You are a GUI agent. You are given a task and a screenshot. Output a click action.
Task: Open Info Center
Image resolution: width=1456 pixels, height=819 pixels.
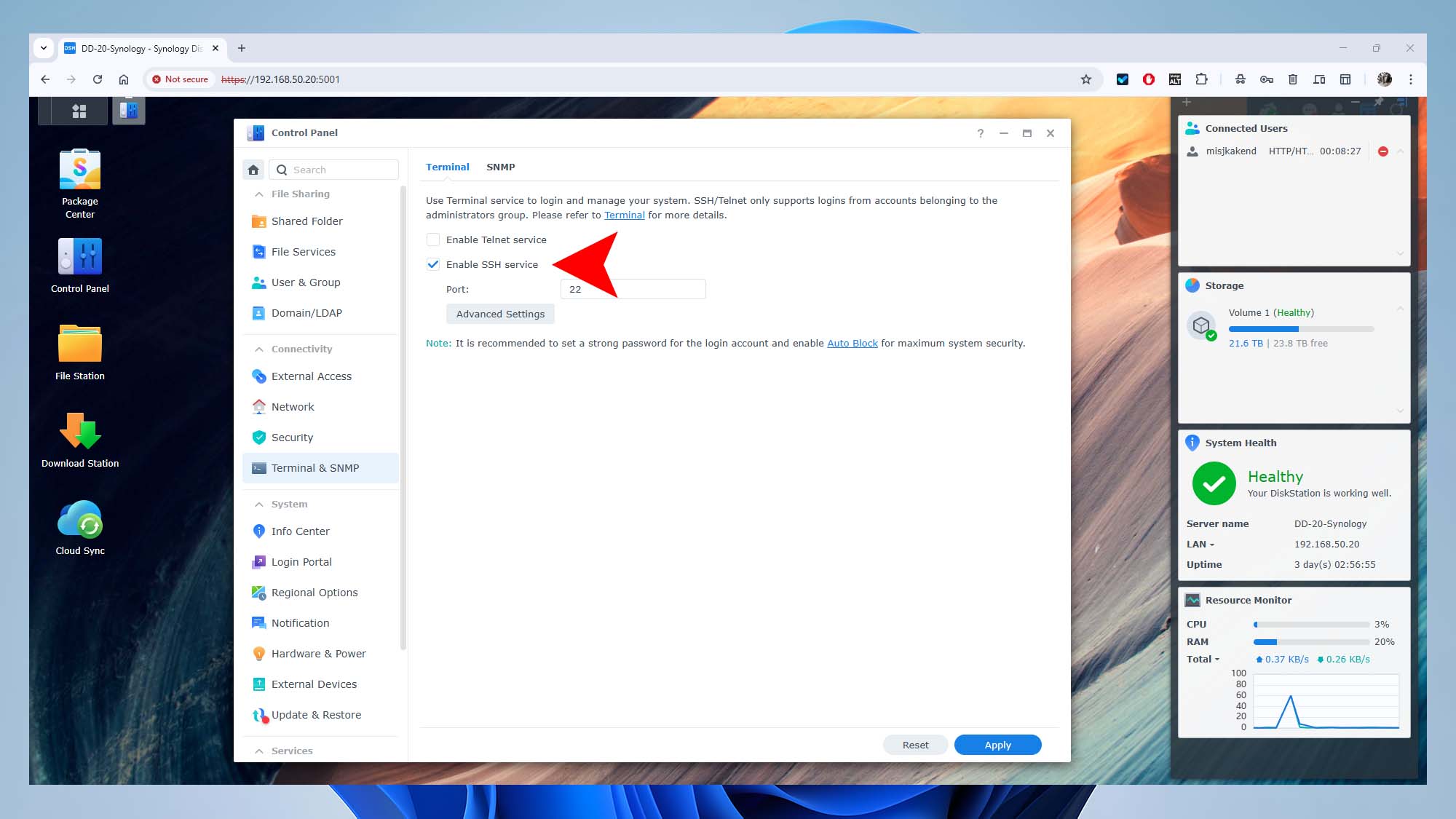tap(320, 531)
